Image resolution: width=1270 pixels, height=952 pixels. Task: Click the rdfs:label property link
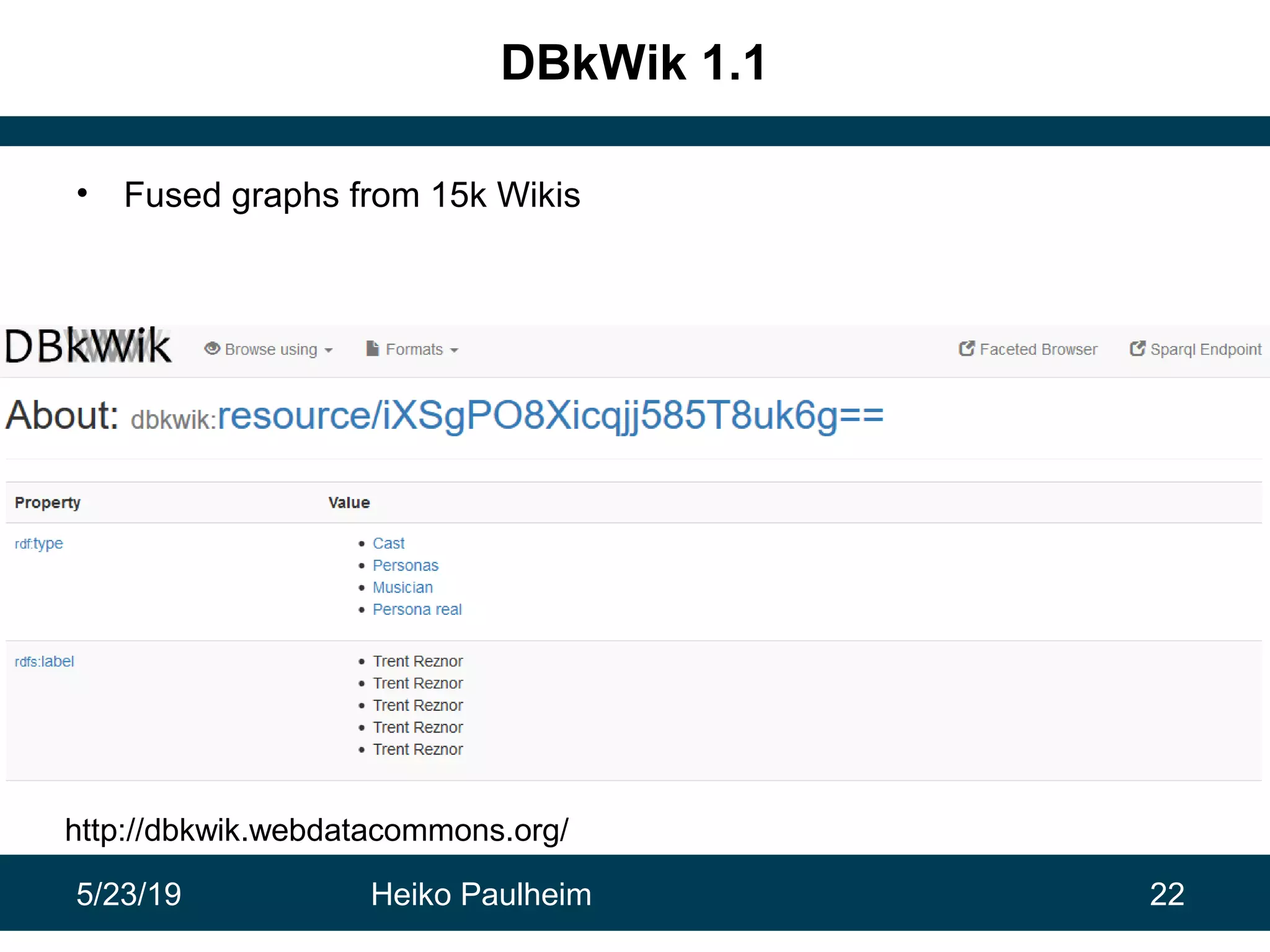pos(45,661)
